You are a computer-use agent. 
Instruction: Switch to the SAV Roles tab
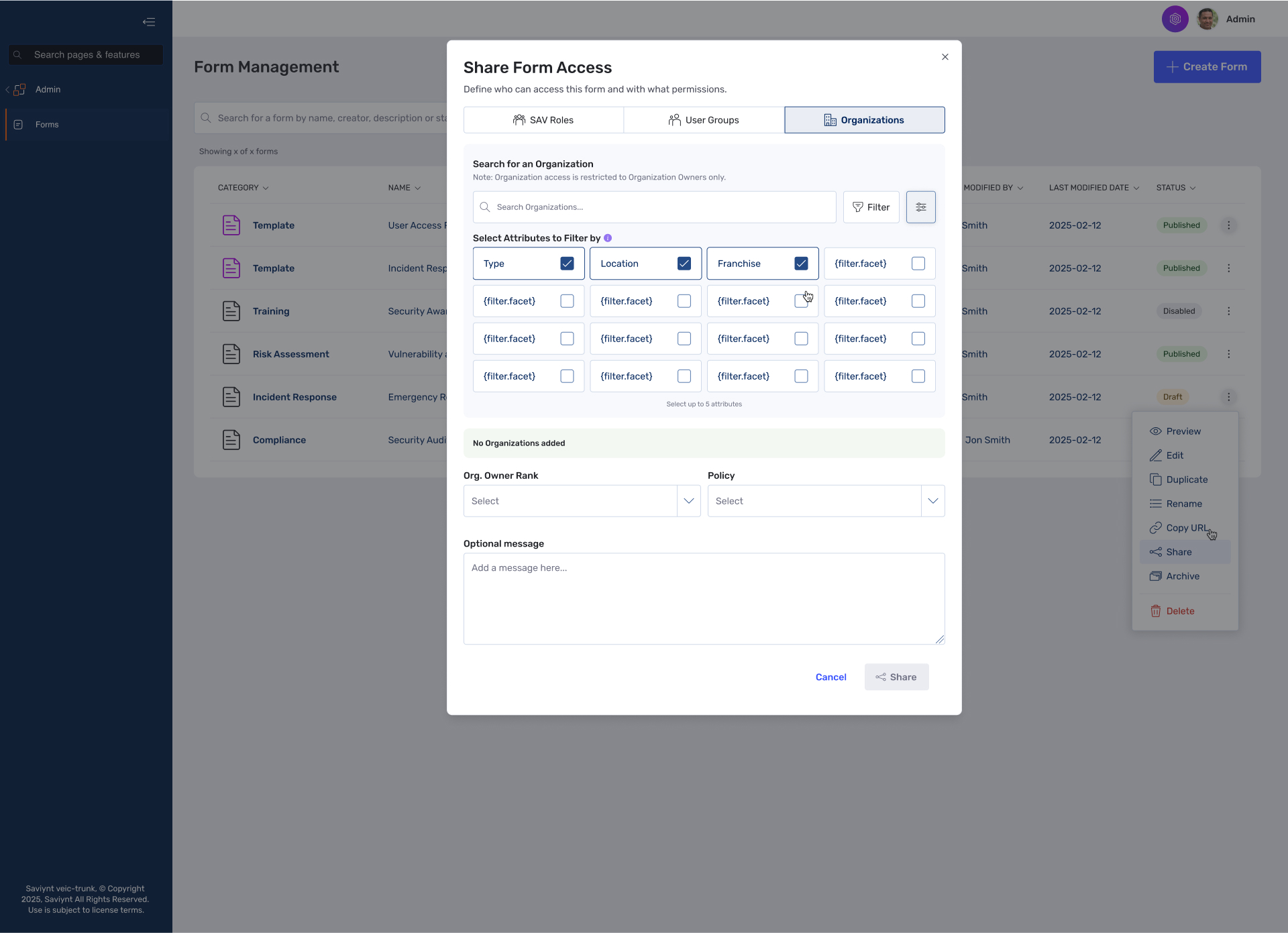(x=543, y=120)
